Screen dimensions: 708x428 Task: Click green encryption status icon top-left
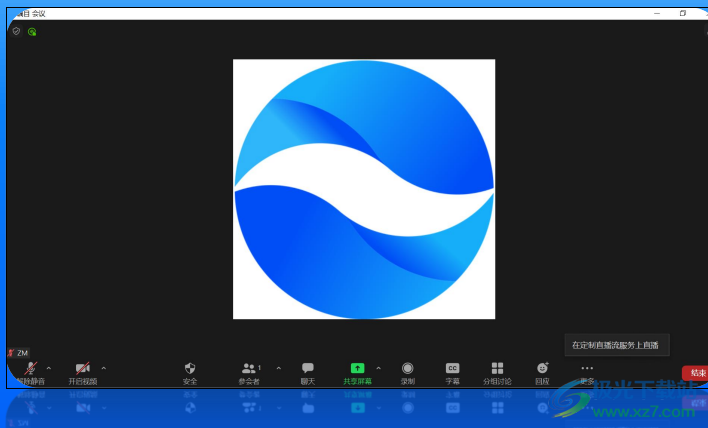[x=32, y=31]
